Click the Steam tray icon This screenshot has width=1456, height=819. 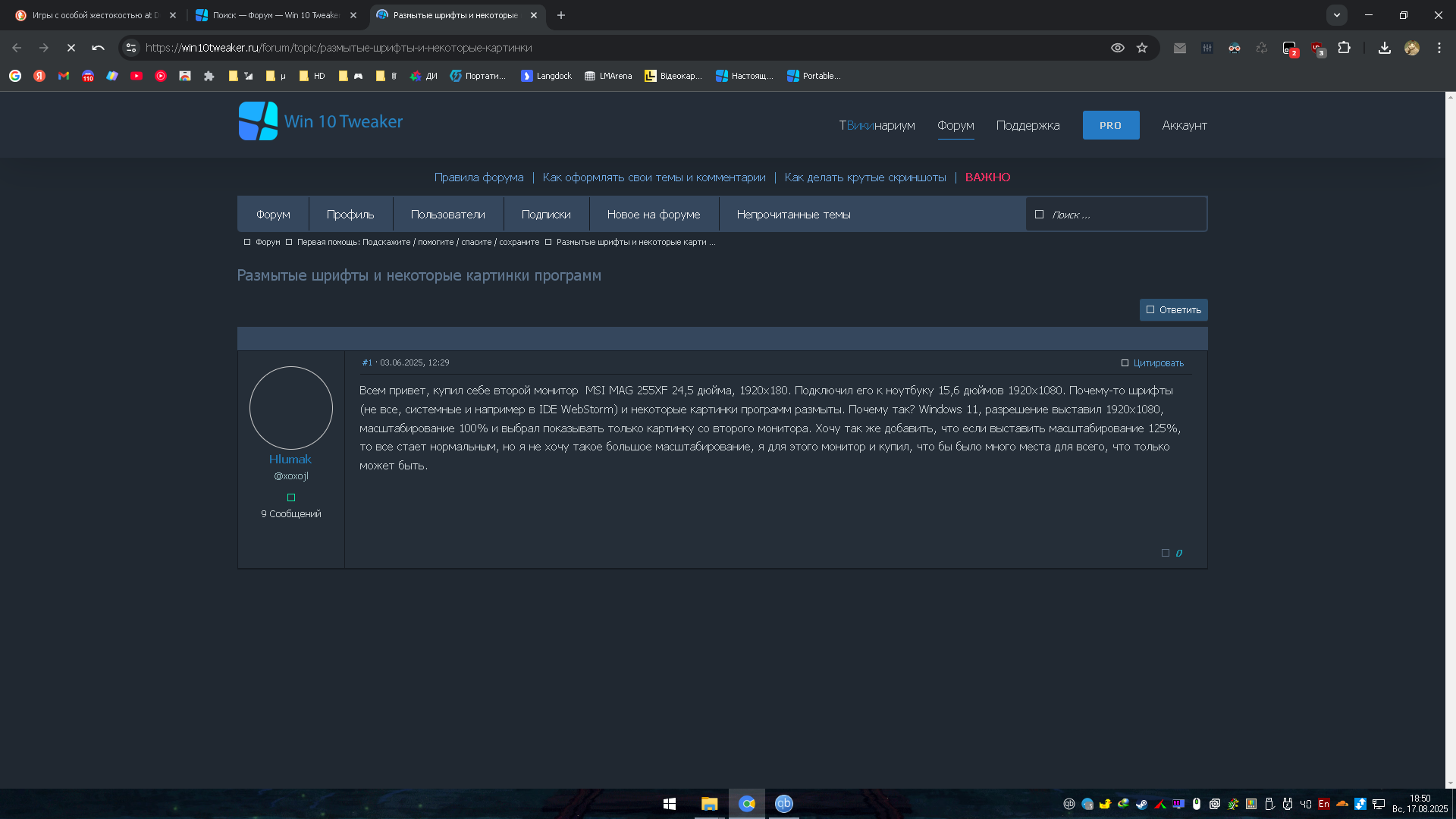pos(1141,804)
